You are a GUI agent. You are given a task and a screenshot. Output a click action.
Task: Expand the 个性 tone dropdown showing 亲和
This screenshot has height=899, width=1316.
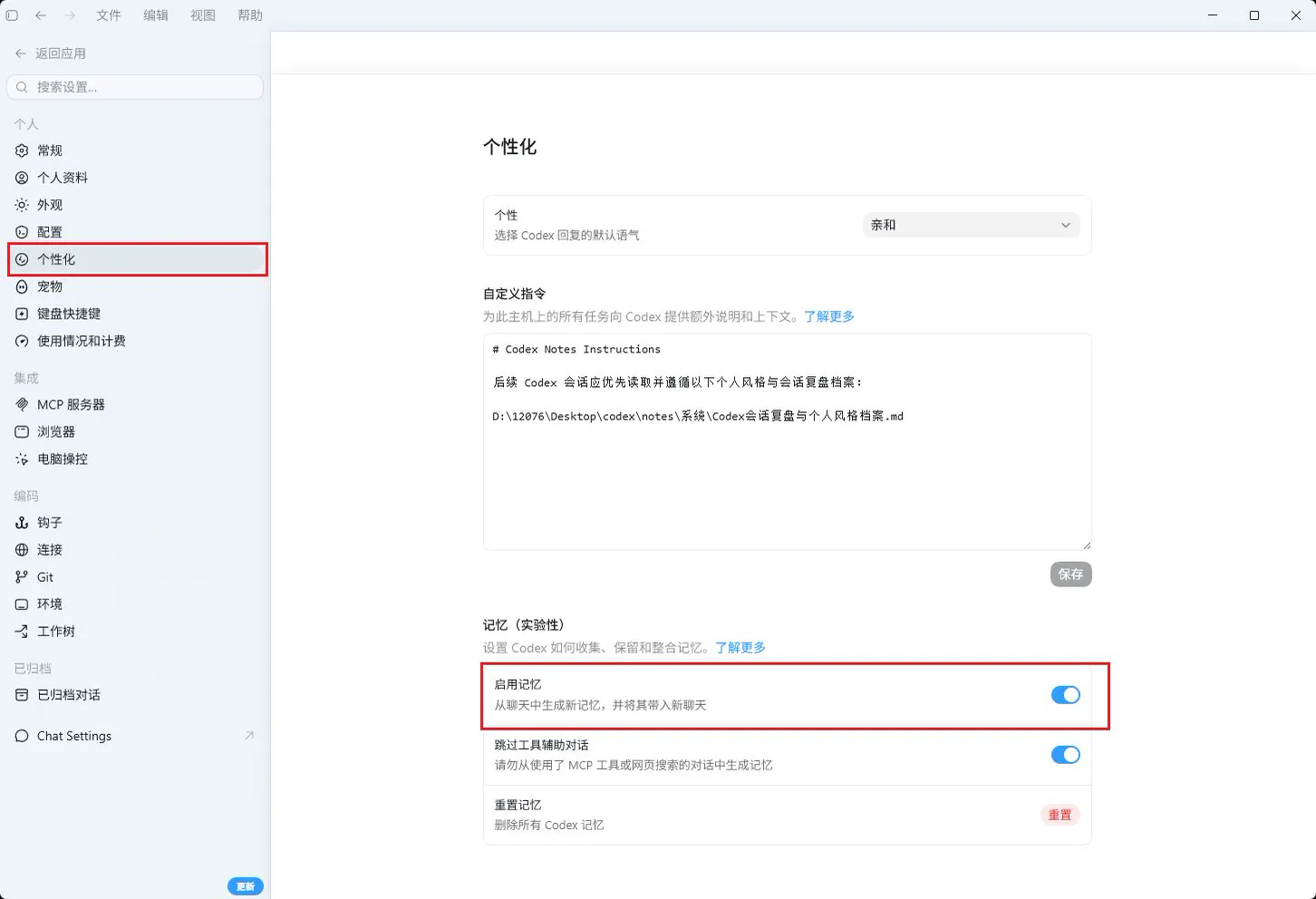971,225
